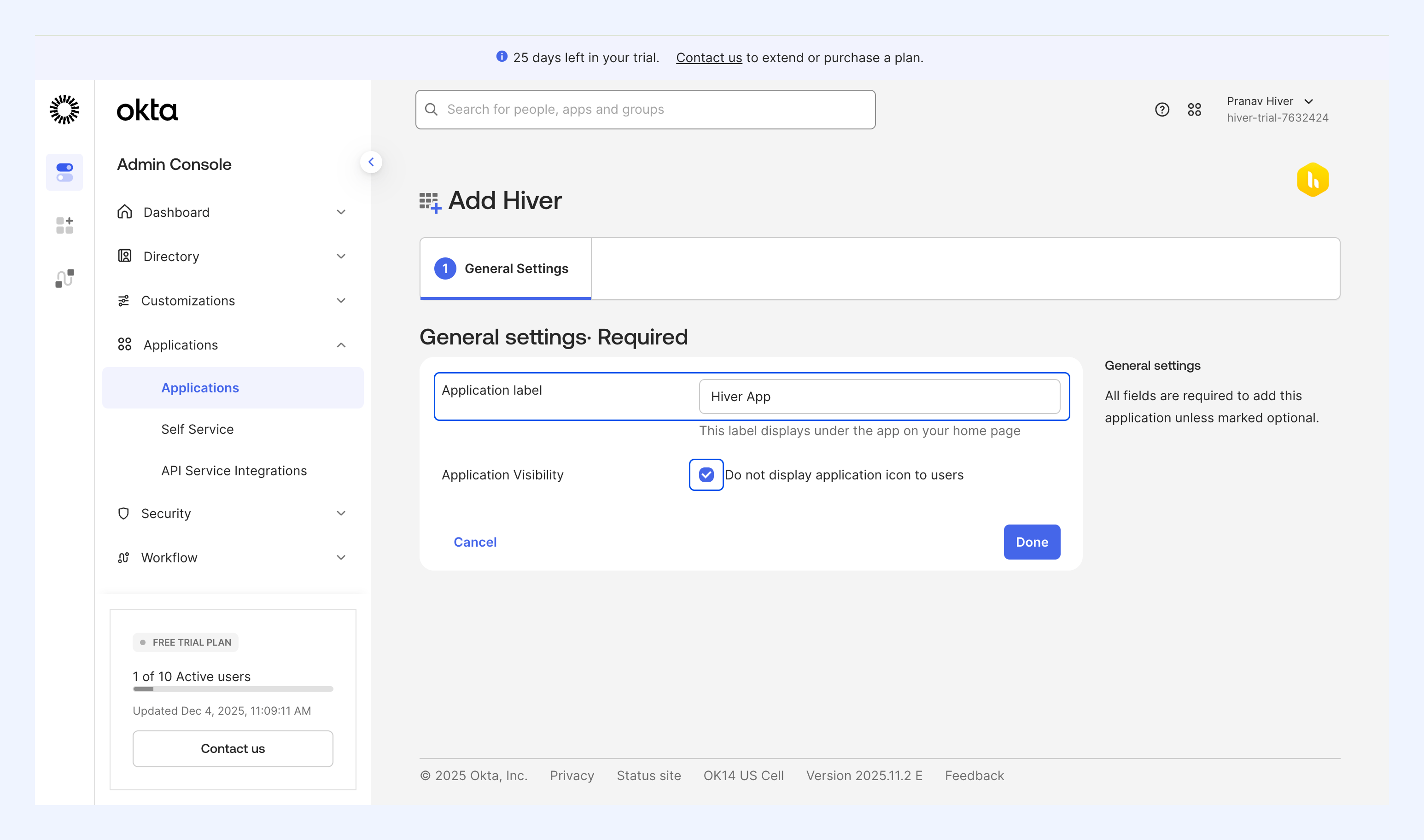Open the add-apps grid plus rail icon
Viewport: 1424px width, 840px height.
coord(64,225)
